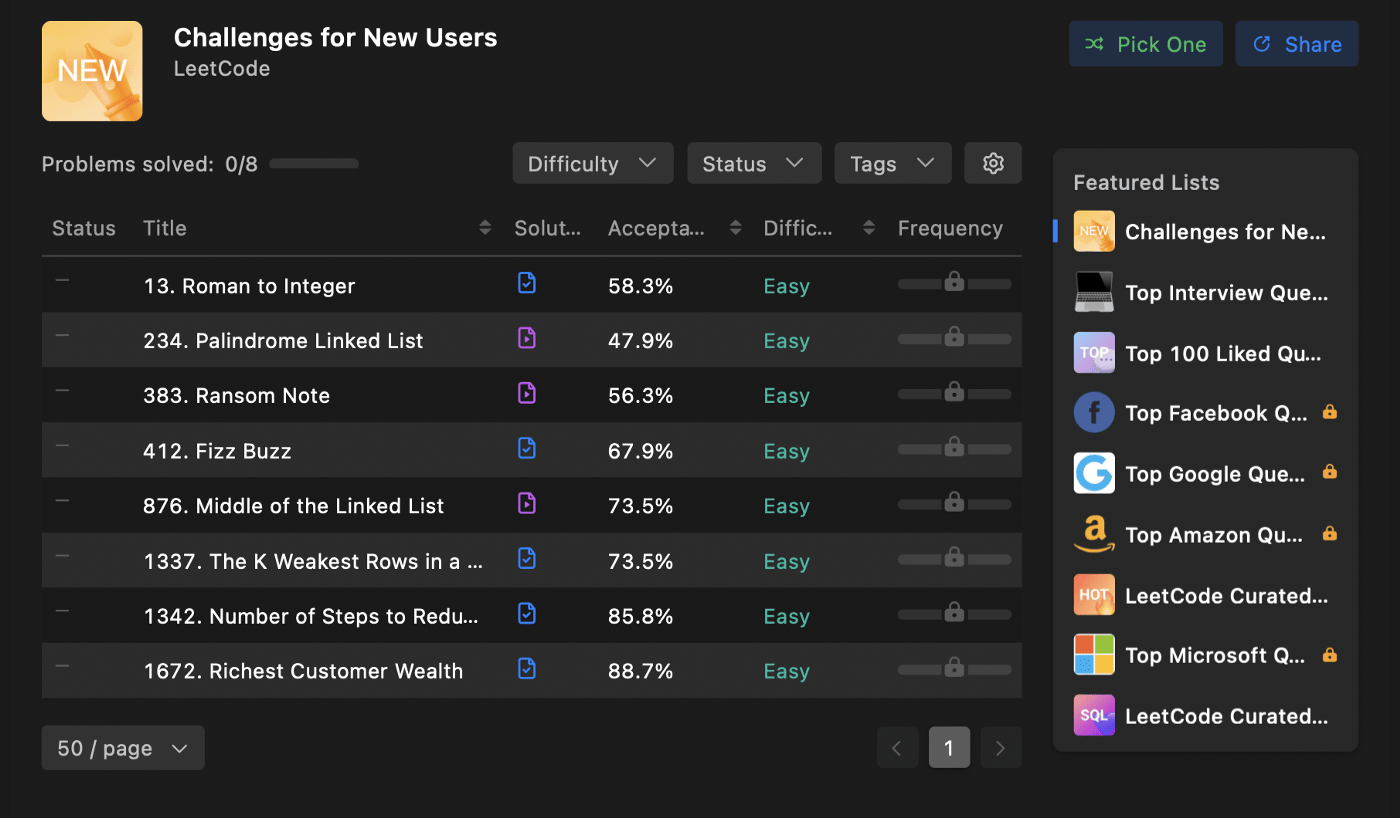This screenshot has width=1400, height=818.
Task: Sort the table by Title column
Action: pyautogui.click(x=485, y=228)
